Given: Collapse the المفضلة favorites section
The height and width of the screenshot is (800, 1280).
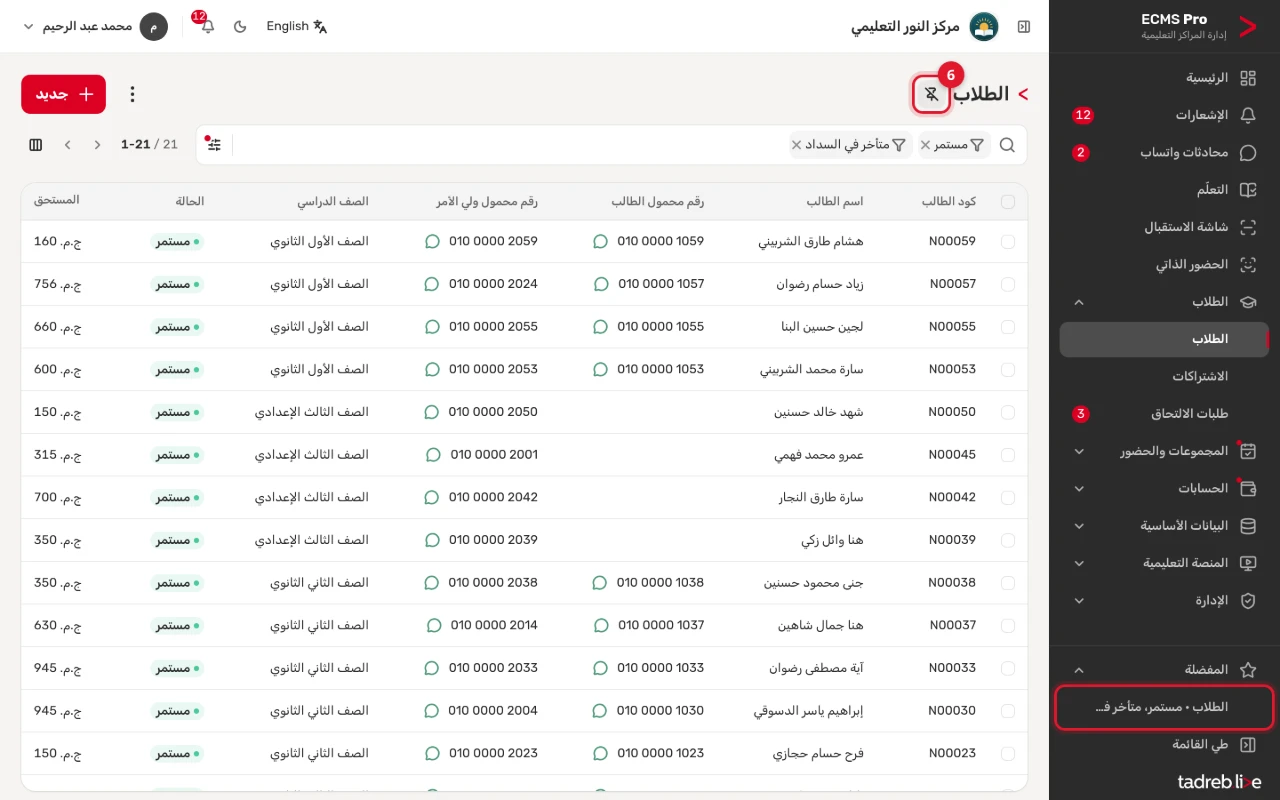Looking at the screenshot, I should click(1164, 670).
